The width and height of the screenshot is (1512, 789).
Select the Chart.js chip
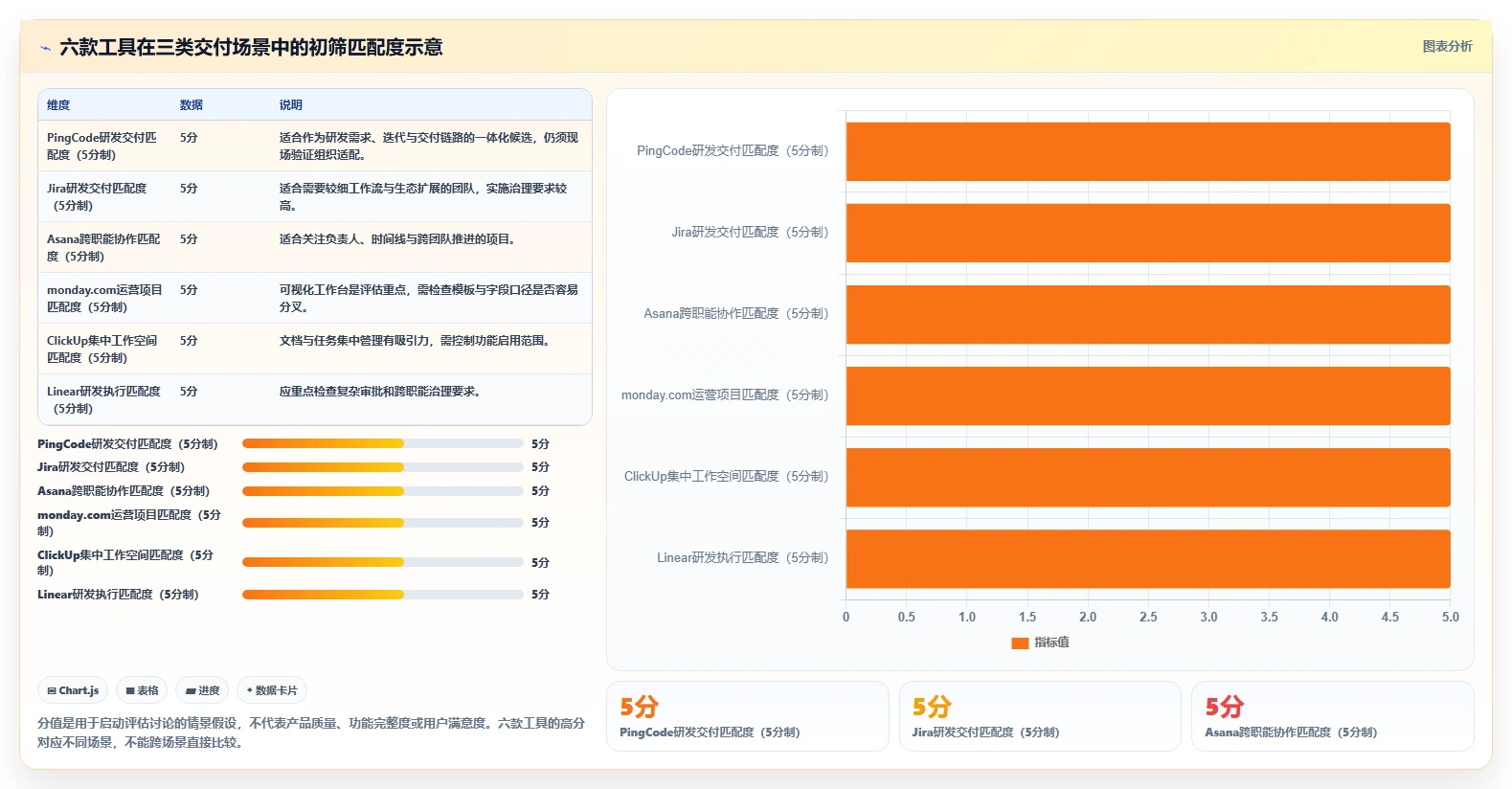73,690
